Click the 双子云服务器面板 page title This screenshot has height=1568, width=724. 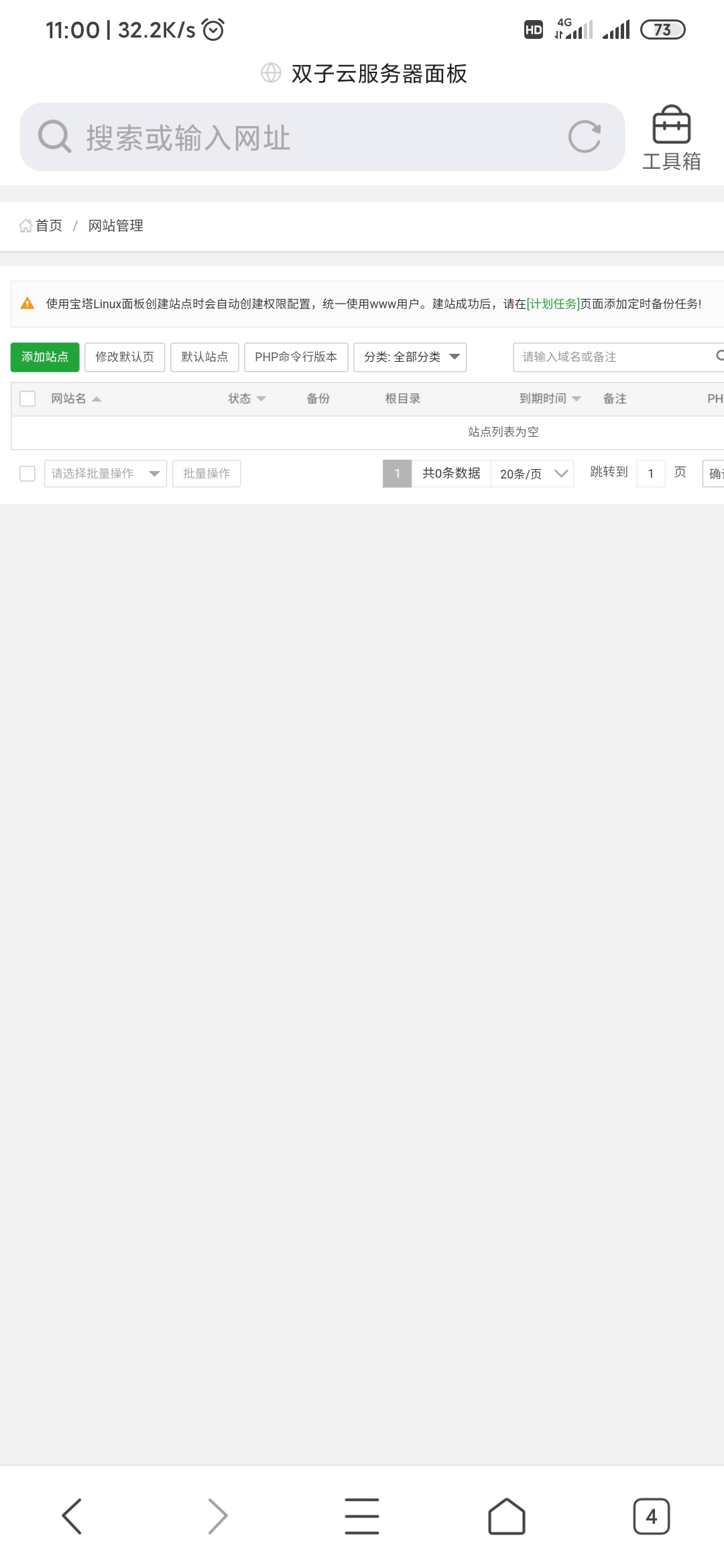coord(379,74)
